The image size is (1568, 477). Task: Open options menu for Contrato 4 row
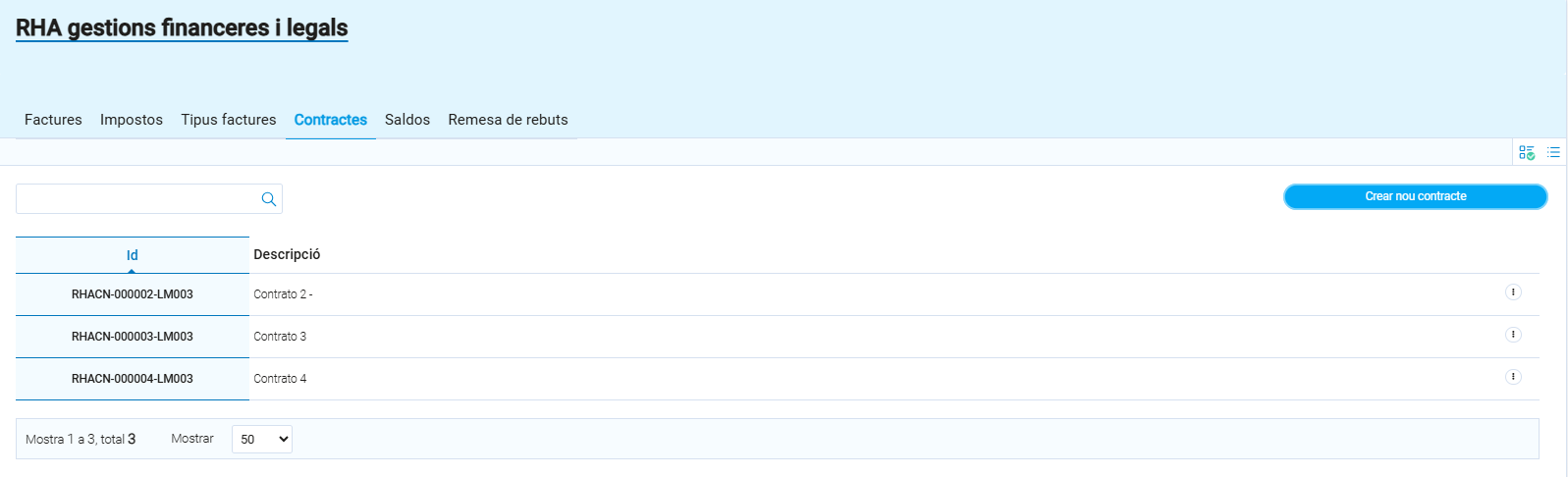pyautogui.click(x=1513, y=377)
